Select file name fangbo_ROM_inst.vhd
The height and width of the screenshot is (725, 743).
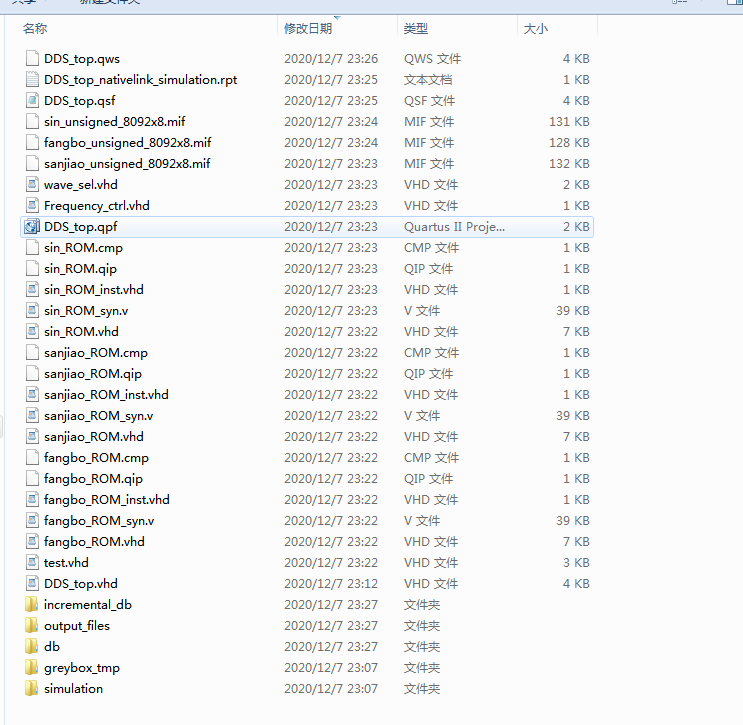[107, 499]
